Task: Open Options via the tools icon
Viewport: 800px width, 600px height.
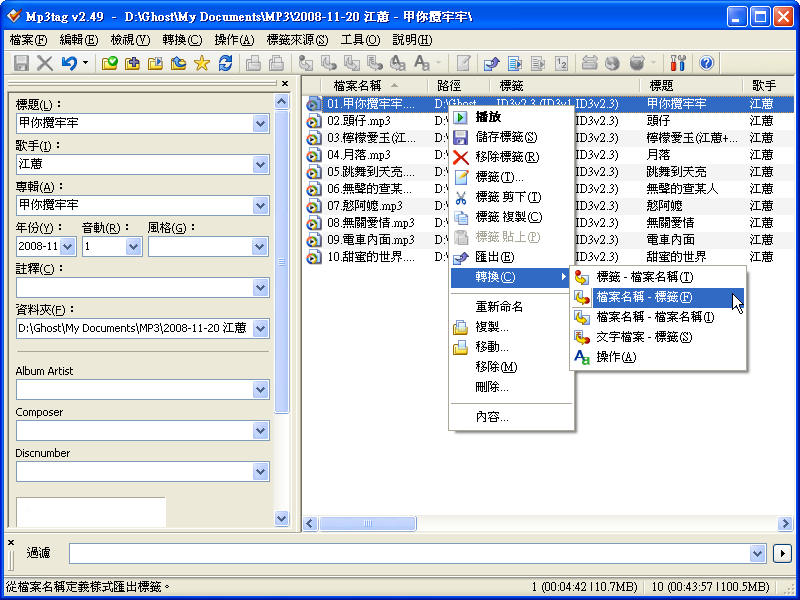Action: (x=678, y=63)
